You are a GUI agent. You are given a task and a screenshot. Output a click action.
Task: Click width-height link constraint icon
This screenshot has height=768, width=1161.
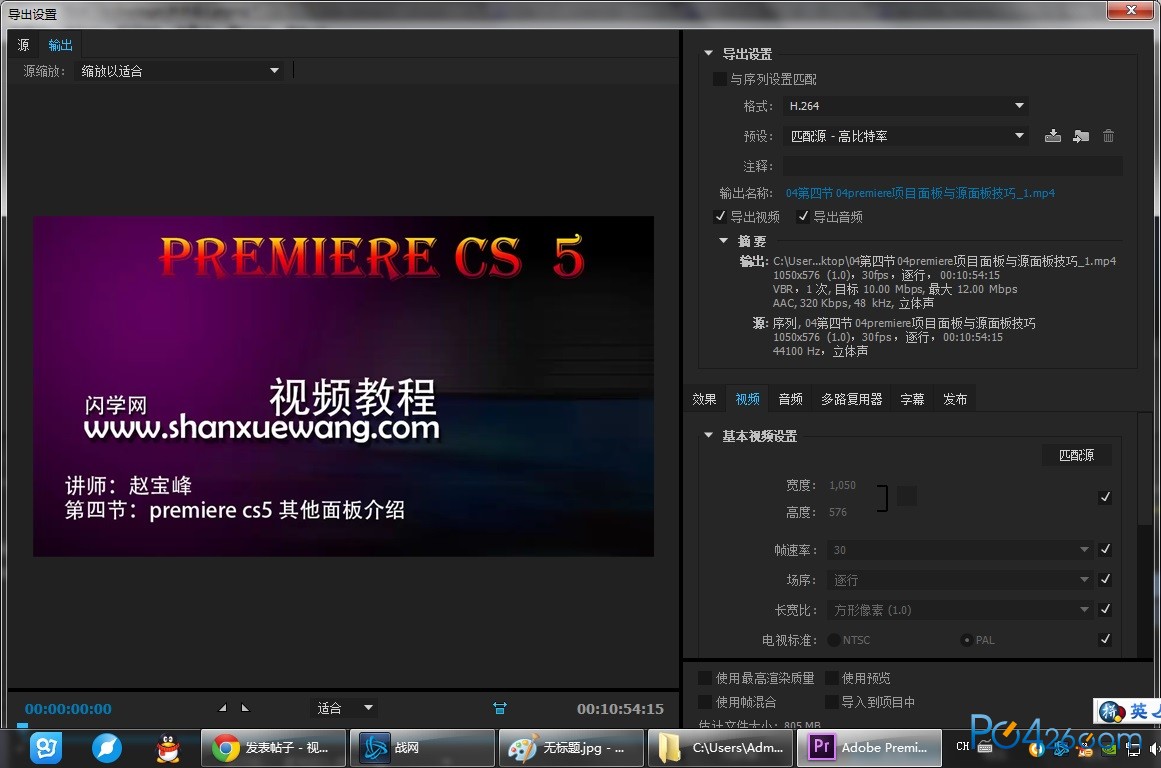point(882,498)
